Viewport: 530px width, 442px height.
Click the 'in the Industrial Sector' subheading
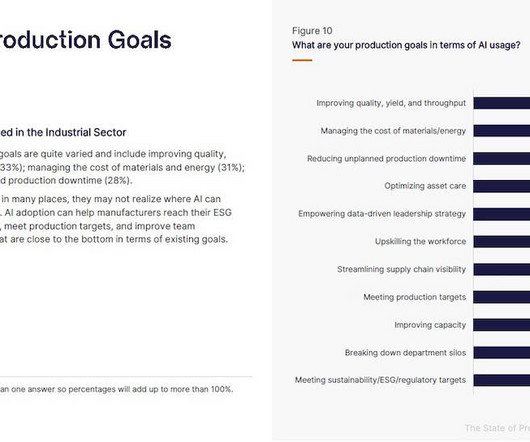pyautogui.click(x=63, y=132)
